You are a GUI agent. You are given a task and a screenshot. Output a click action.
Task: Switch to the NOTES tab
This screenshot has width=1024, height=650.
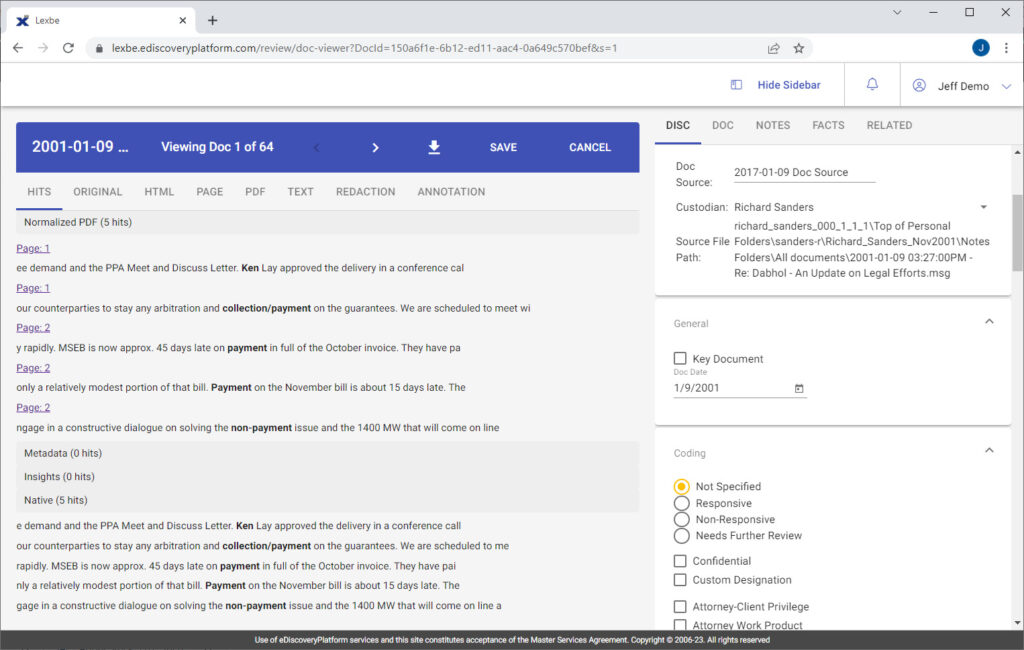tap(773, 125)
